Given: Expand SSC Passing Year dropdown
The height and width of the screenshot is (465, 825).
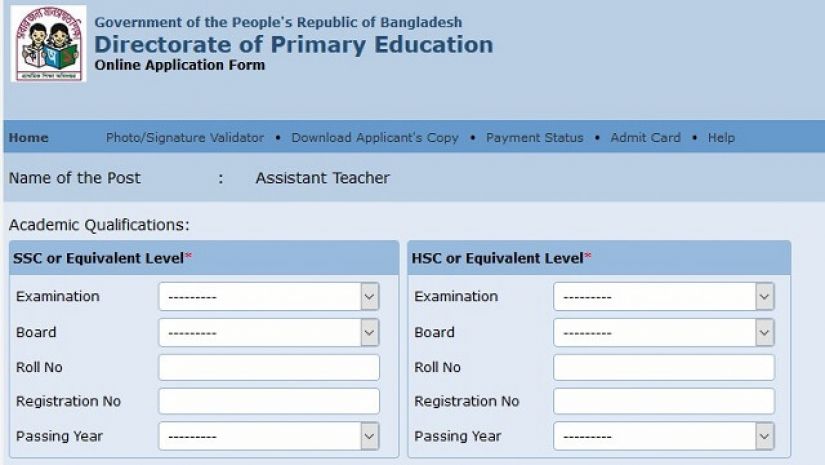Looking at the screenshot, I should click(268, 436).
